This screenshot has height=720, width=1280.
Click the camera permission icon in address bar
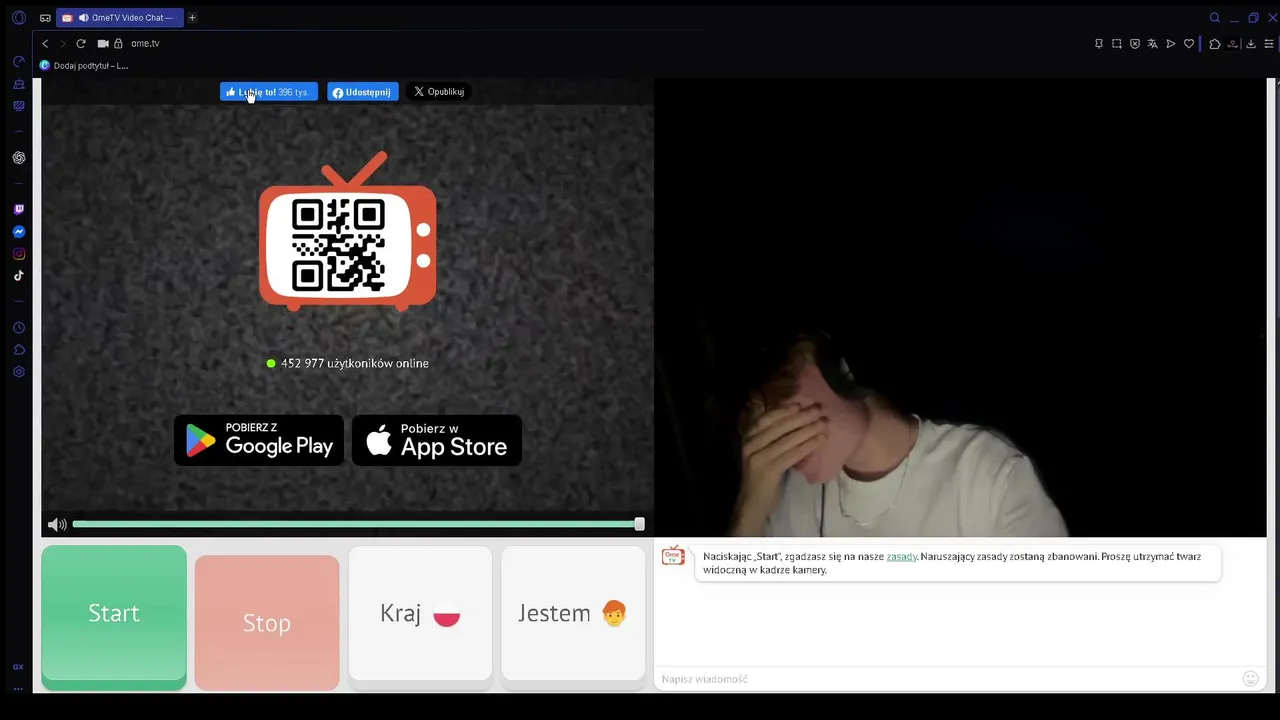[103, 44]
